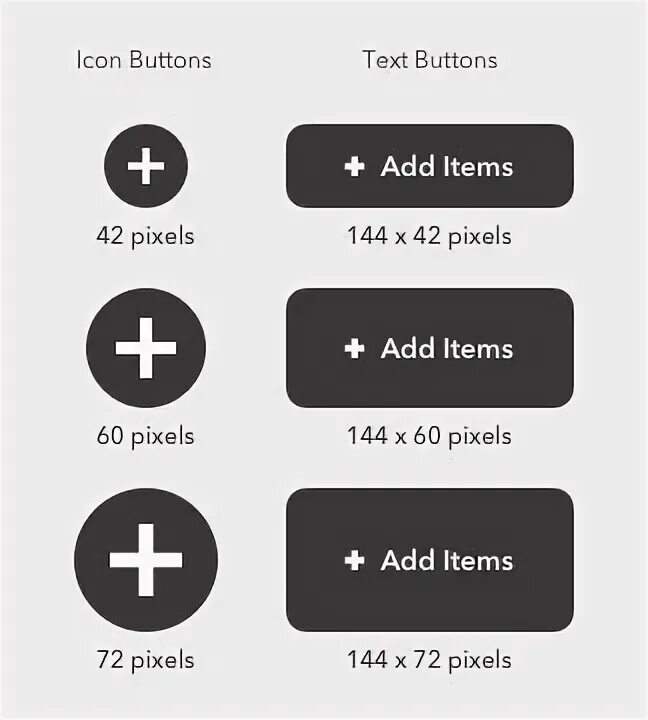Click the tallest Add Items text button
648x720 pixels.
tap(430, 560)
